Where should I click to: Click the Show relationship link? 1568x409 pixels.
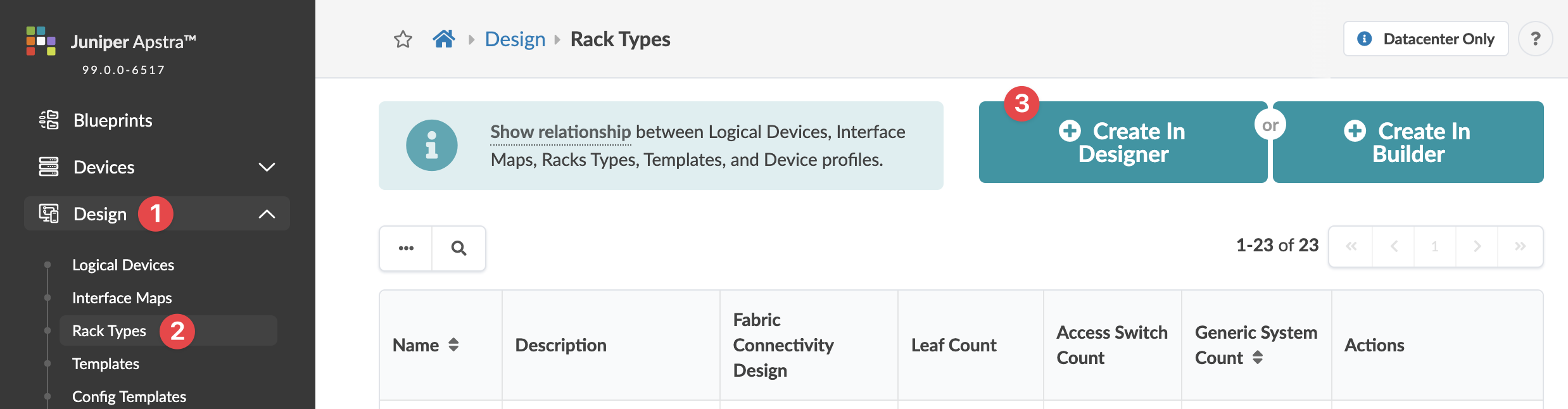coord(560,132)
